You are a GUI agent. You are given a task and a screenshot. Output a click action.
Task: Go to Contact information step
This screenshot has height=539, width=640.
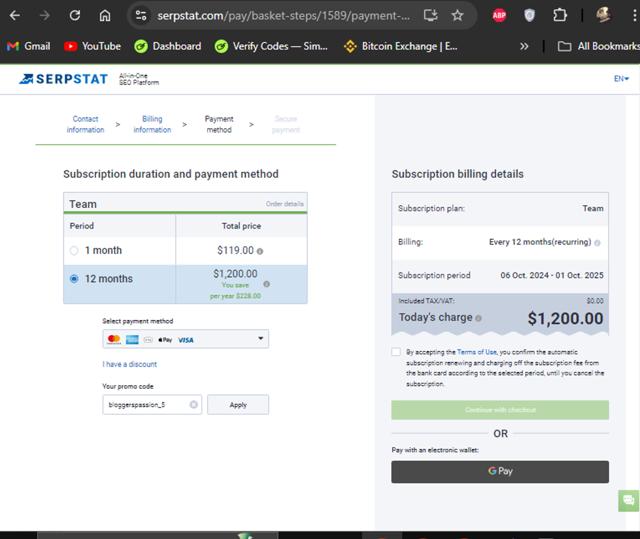pos(85,124)
